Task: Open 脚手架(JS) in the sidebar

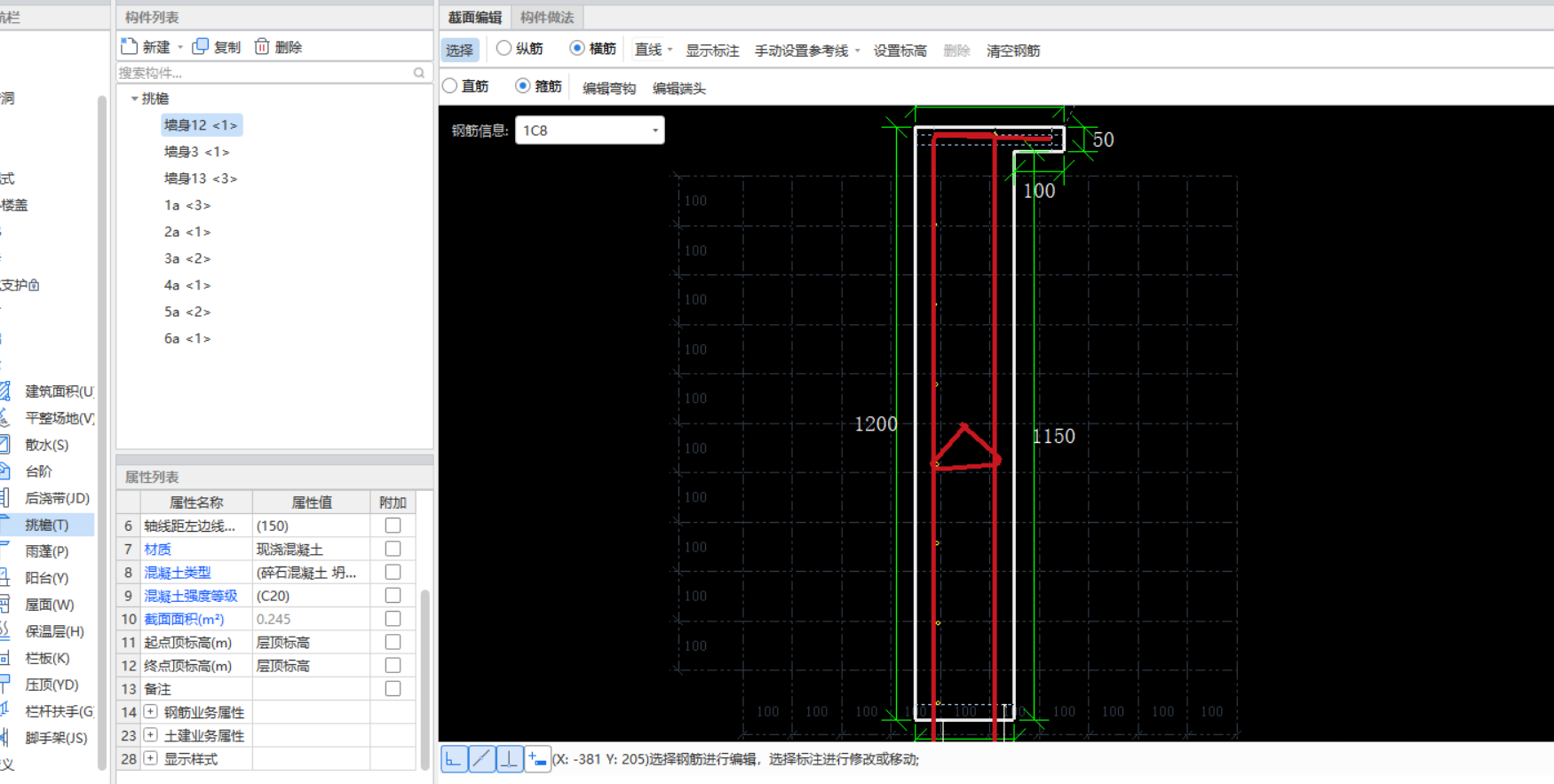Action: point(55,738)
